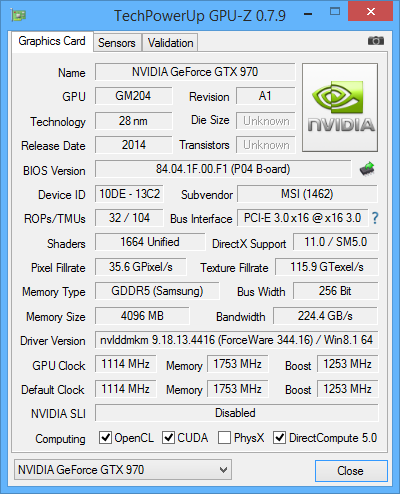This screenshot has width=400, height=494.
Task: Click the Bus Interface question mark
Action: point(375,218)
